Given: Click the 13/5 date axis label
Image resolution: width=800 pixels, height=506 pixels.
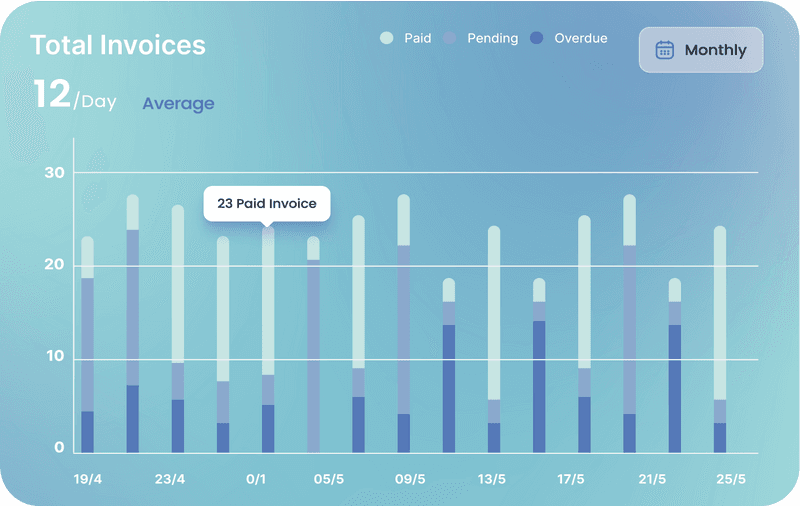Looking at the screenshot, I should pos(491,479).
